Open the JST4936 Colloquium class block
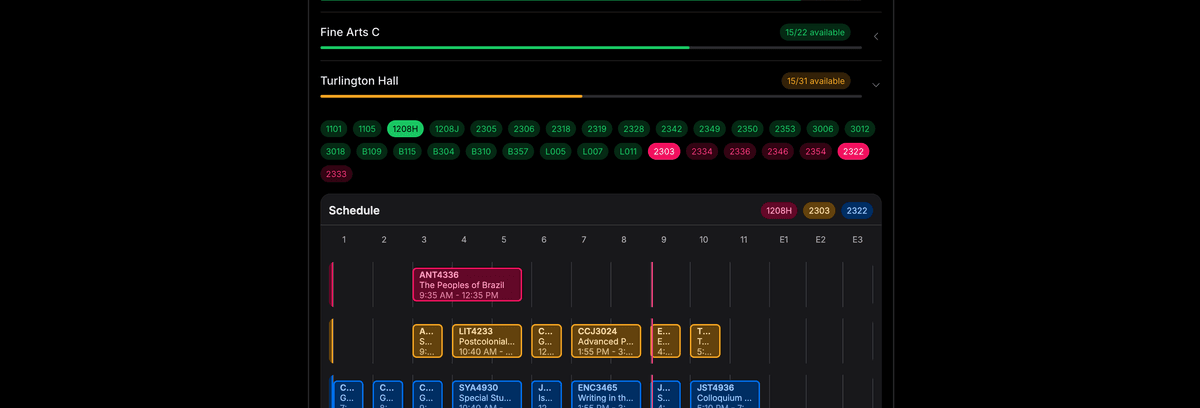Screen dimensions: 1200x408 pos(724,394)
